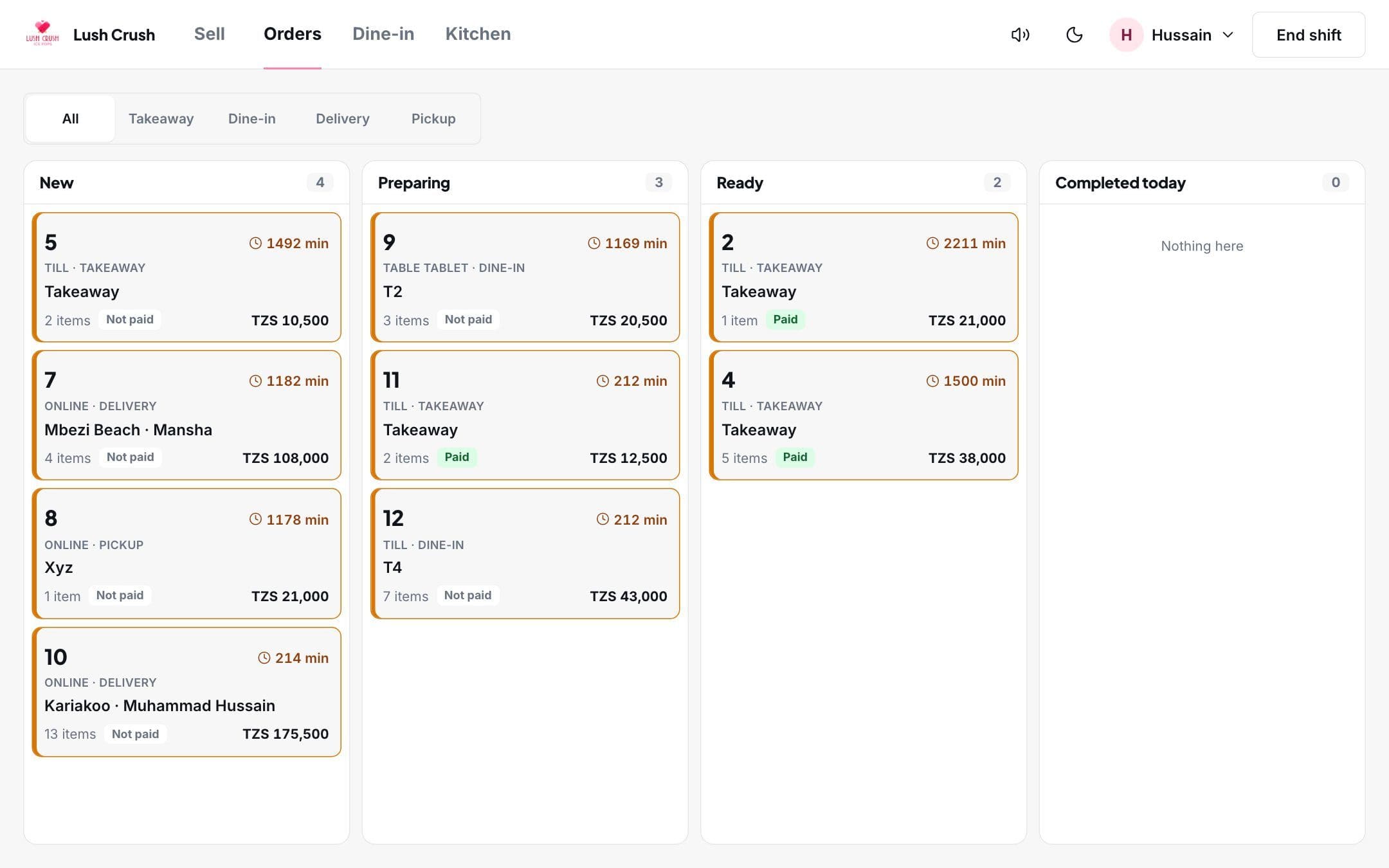Screen dimensions: 1389x868
Task: Click the clock icon on order 2
Action: 932,243
